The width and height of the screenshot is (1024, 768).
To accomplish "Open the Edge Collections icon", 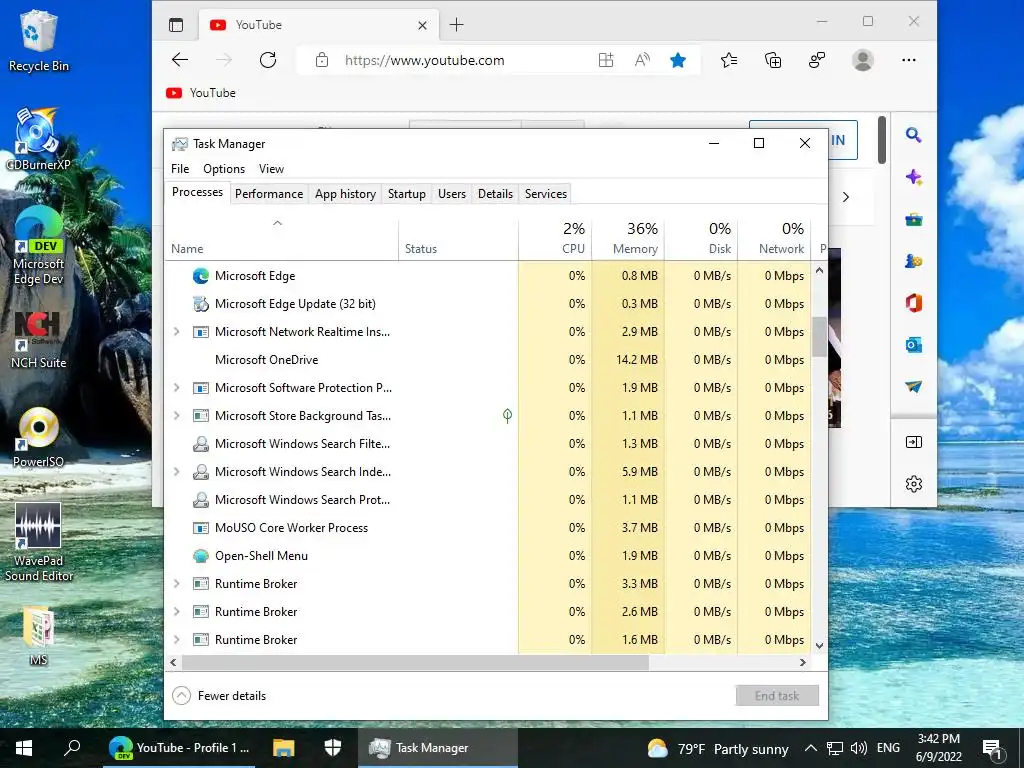I will (773, 60).
